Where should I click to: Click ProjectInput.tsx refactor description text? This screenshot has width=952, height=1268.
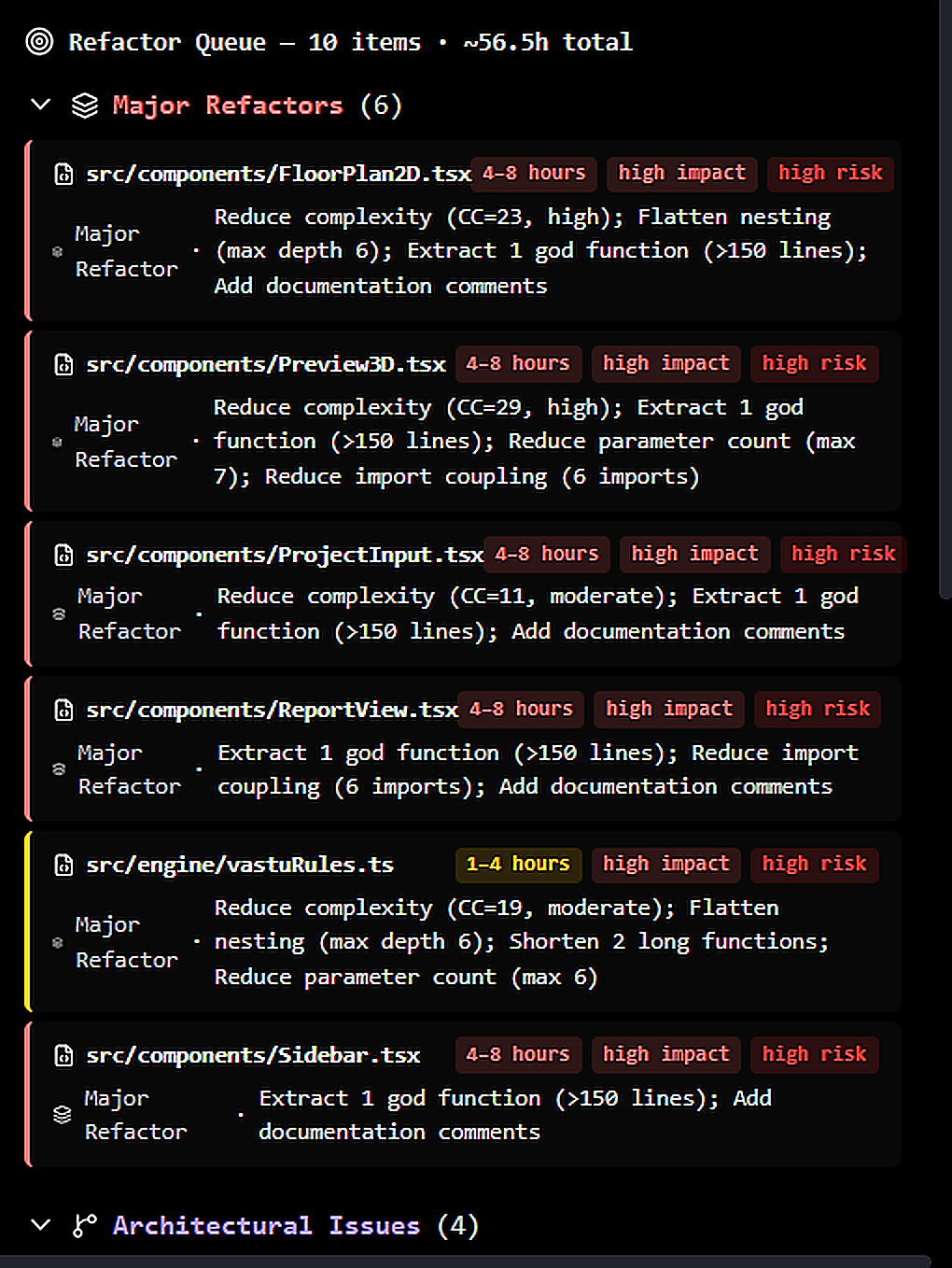pyautogui.click(x=538, y=613)
